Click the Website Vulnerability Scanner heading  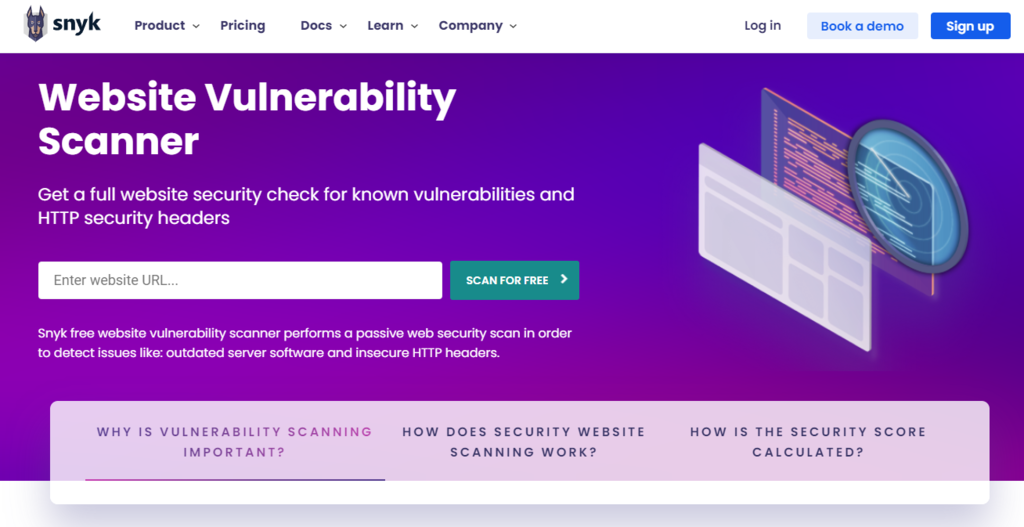click(247, 119)
